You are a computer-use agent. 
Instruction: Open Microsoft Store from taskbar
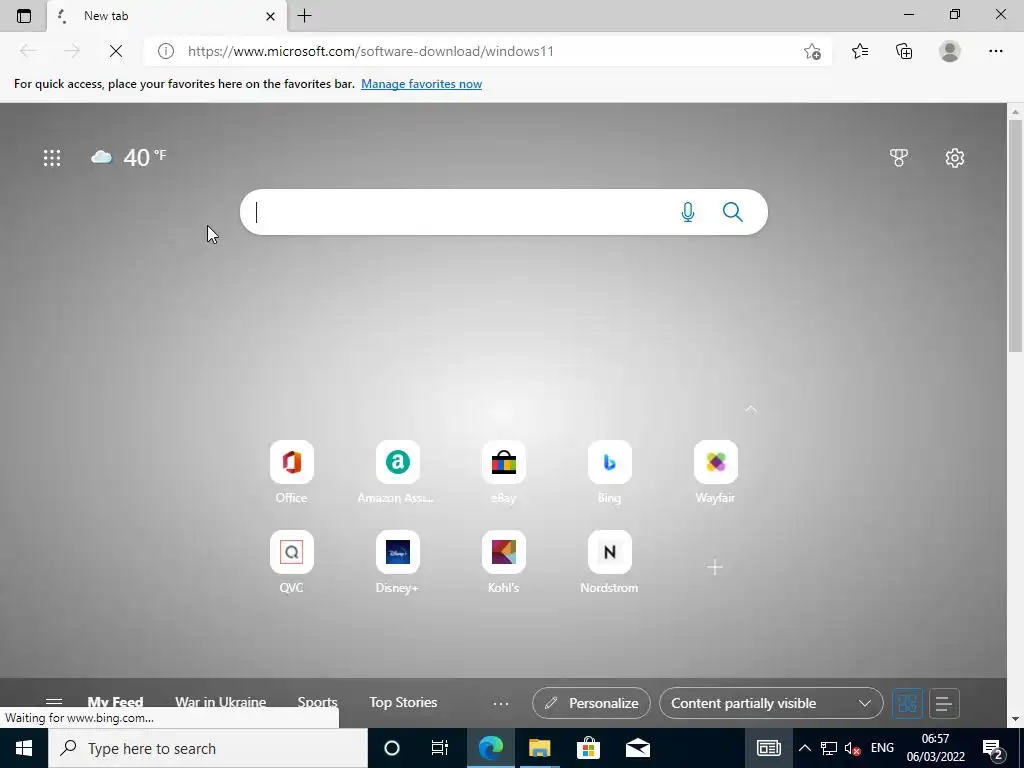[588, 748]
